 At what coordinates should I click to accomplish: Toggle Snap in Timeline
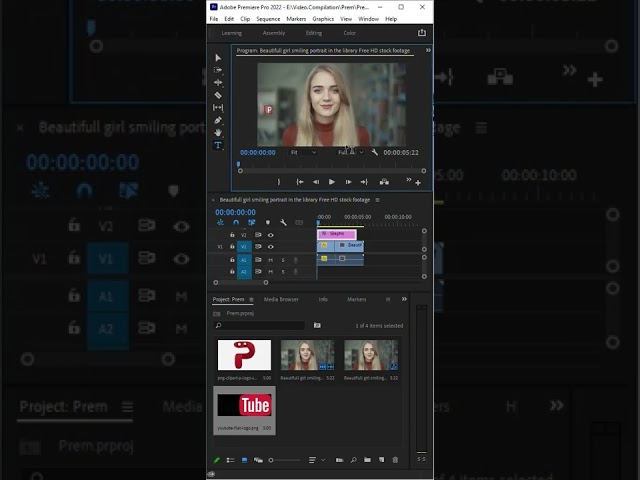(236, 222)
